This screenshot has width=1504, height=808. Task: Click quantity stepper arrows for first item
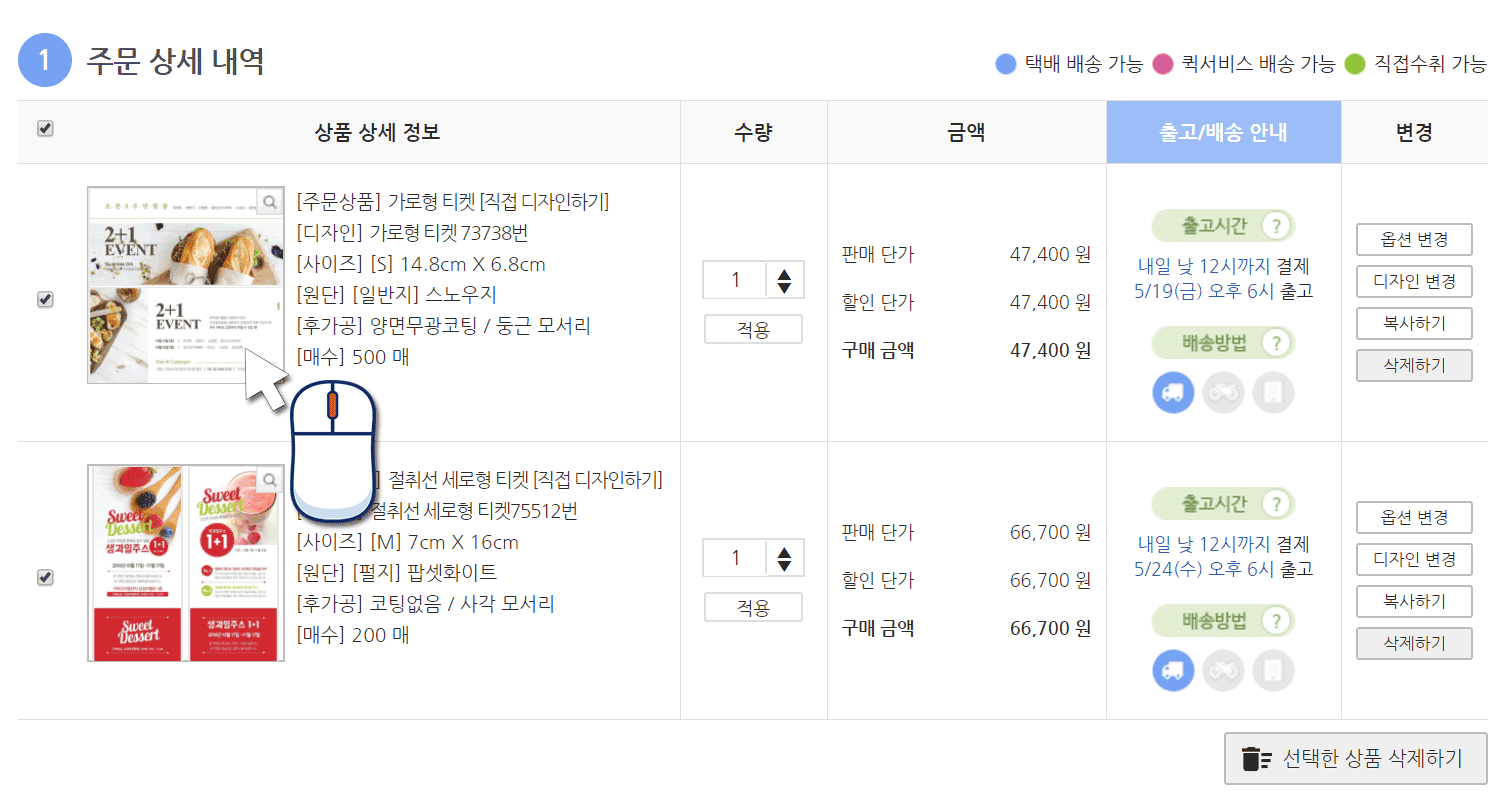pyautogui.click(x=784, y=280)
